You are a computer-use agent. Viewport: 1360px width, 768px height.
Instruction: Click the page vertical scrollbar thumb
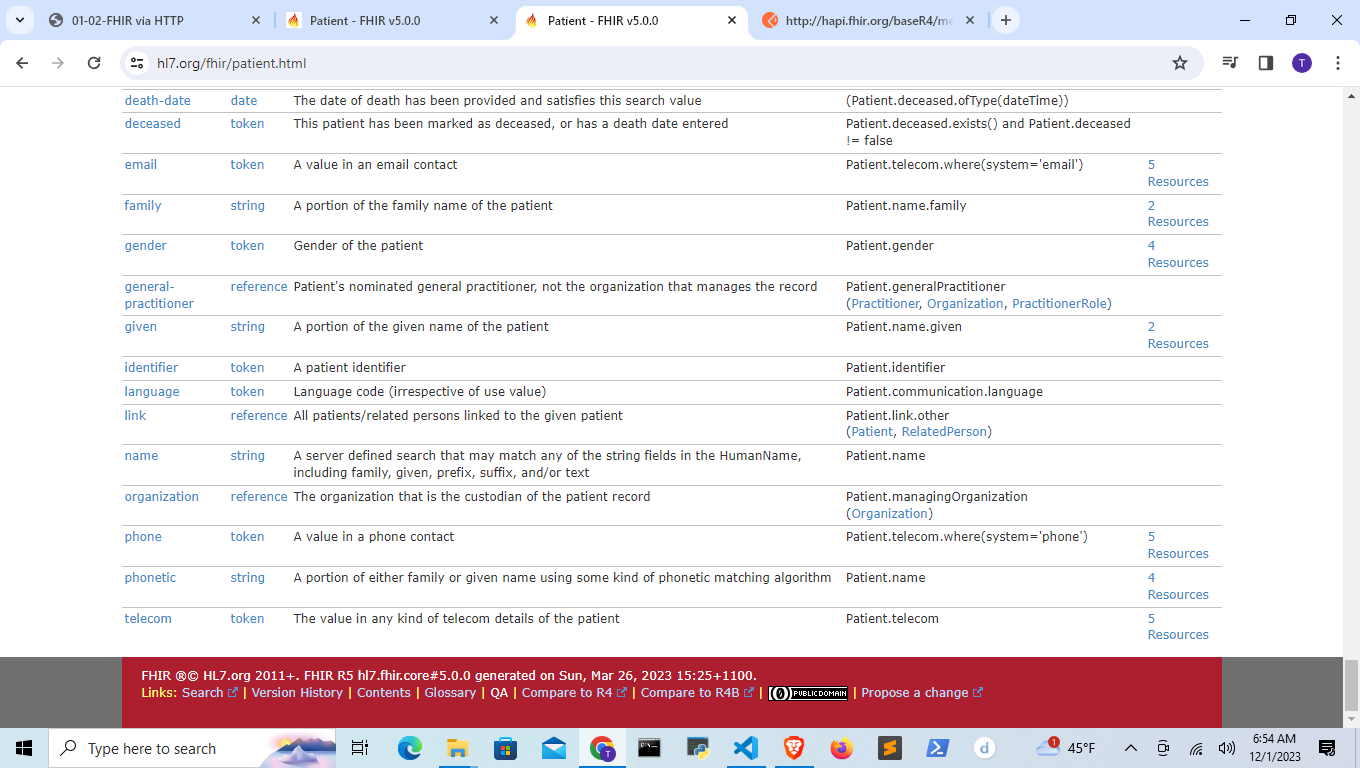pyautogui.click(x=1351, y=683)
